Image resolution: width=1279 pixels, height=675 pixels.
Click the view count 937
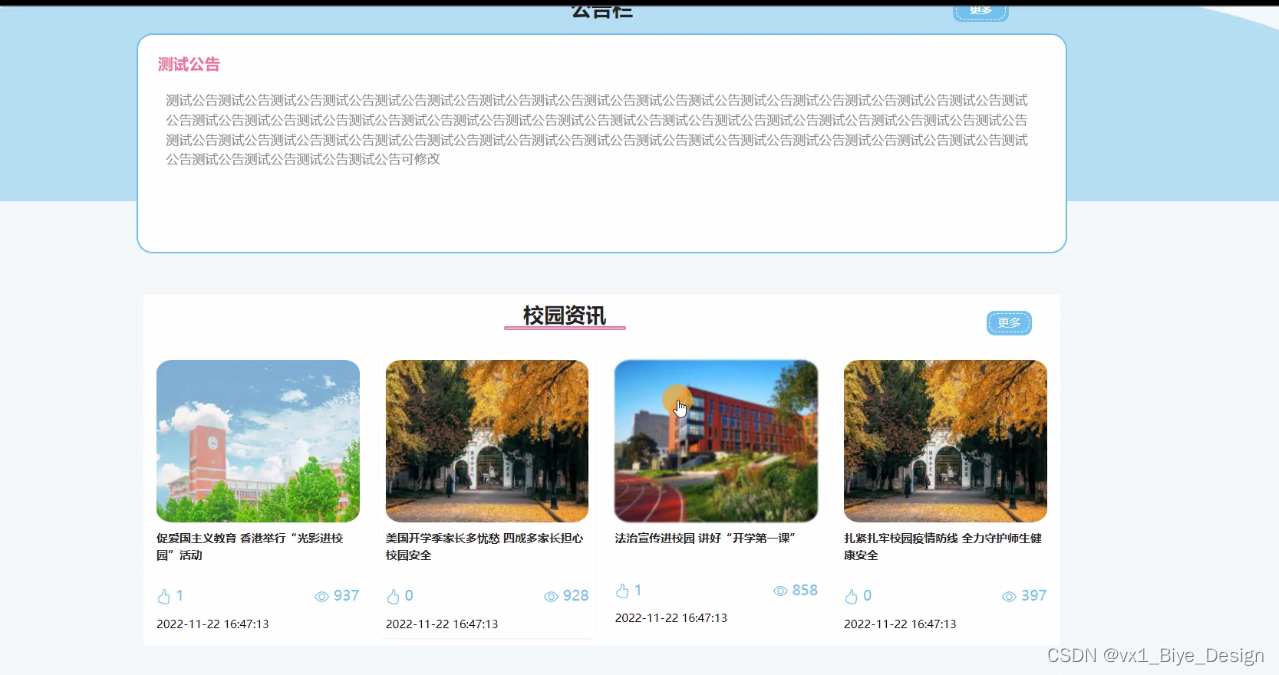point(346,596)
